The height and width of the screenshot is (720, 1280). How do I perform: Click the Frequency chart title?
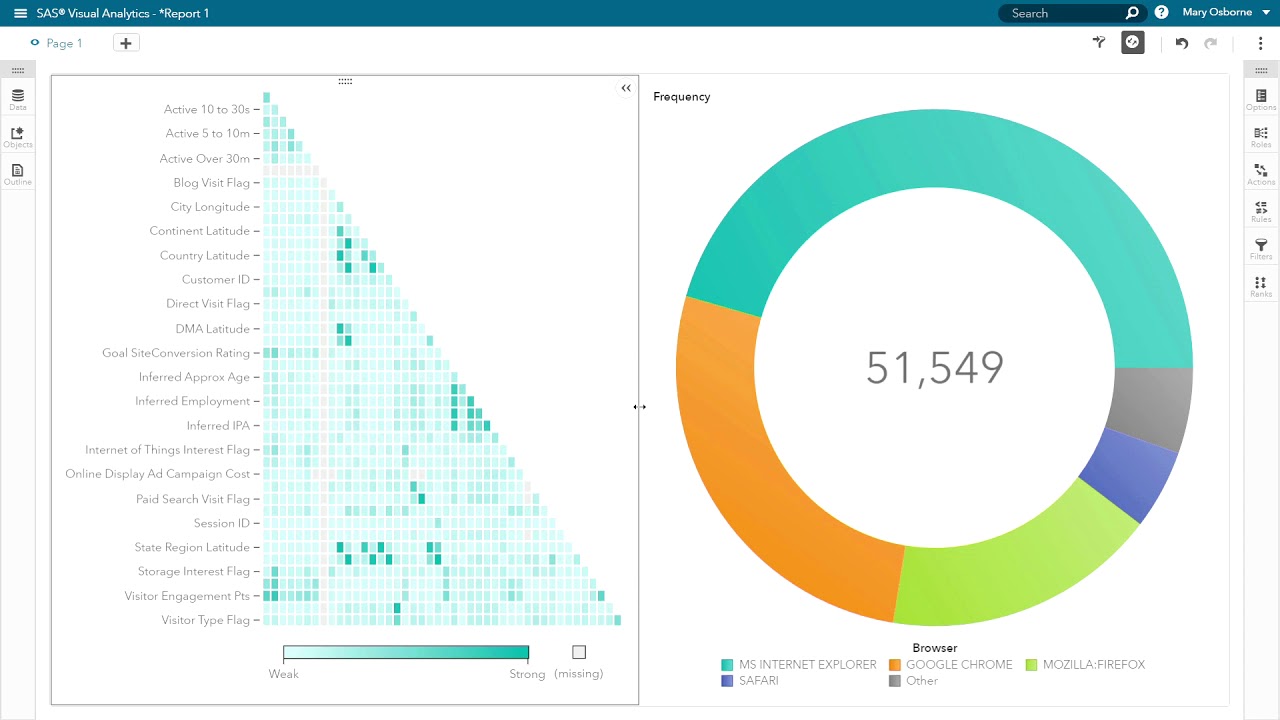pos(682,97)
